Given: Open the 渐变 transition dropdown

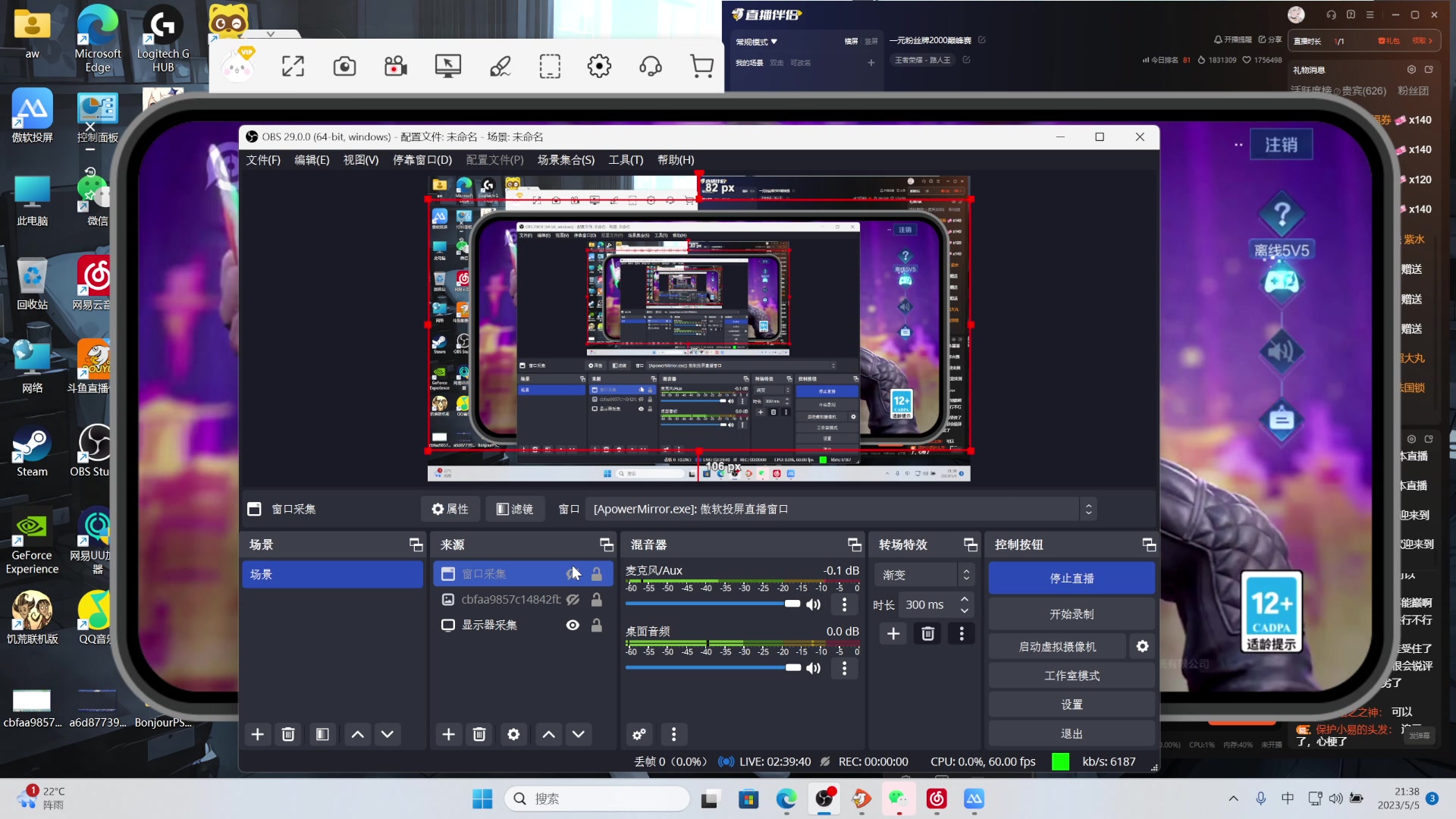Looking at the screenshot, I should point(924,575).
